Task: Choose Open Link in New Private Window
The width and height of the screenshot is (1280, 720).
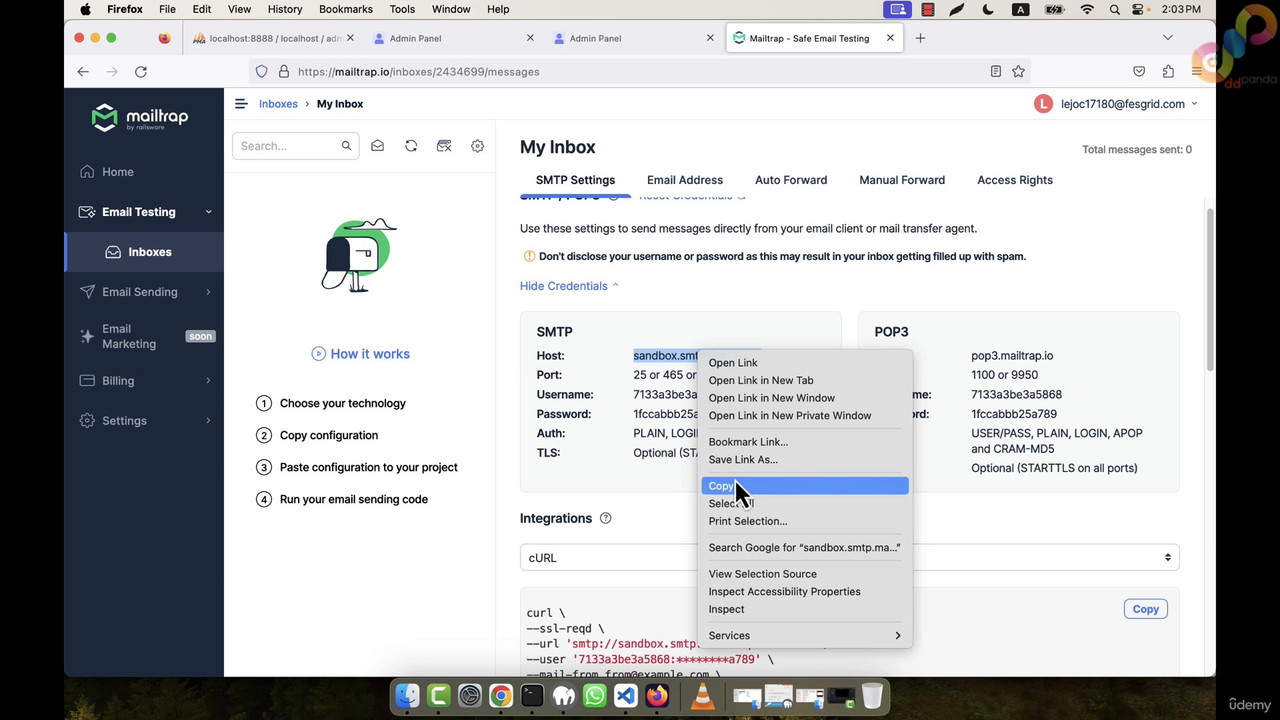Action: tap(805, 415)
